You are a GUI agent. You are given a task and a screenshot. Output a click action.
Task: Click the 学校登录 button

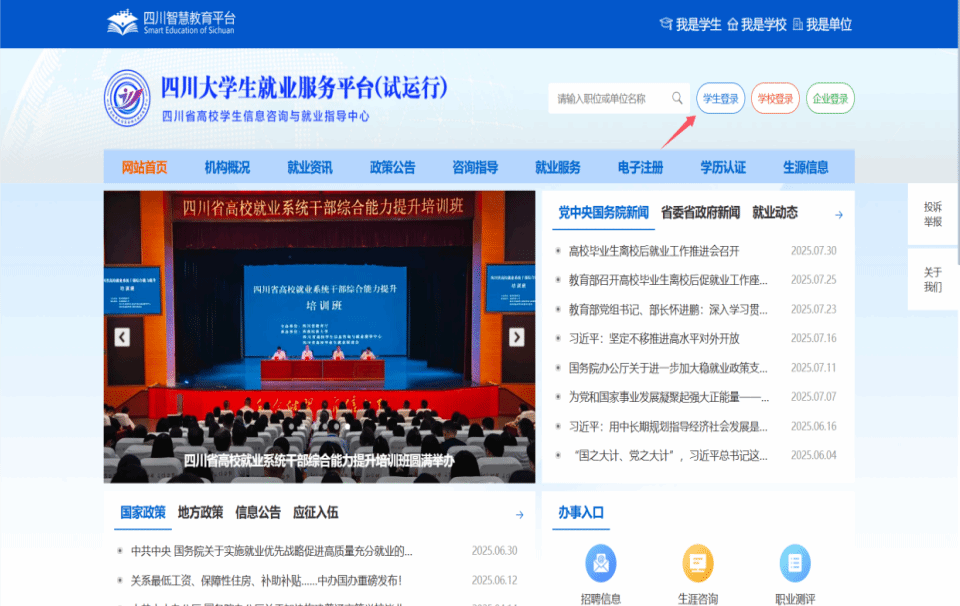(x=775, y=98)
